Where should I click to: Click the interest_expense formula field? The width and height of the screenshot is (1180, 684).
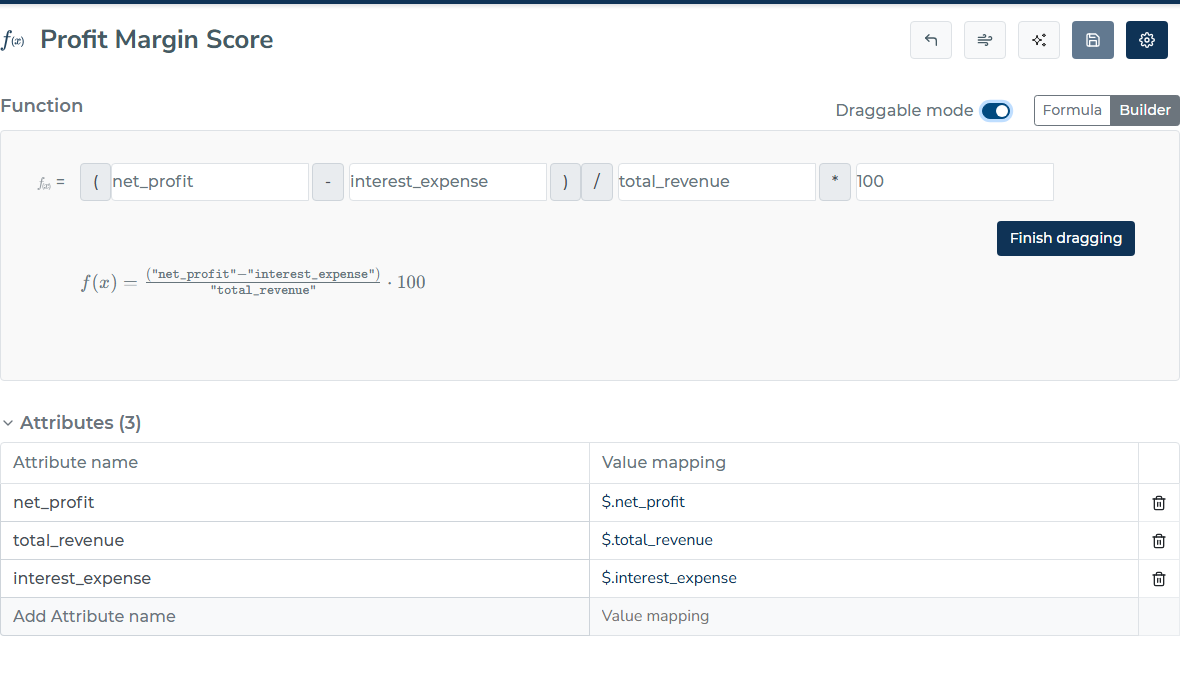click(448, 182)
